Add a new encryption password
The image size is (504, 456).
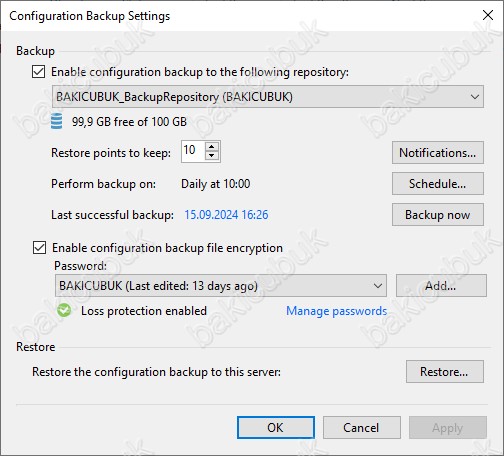click(x=441, y=286)
